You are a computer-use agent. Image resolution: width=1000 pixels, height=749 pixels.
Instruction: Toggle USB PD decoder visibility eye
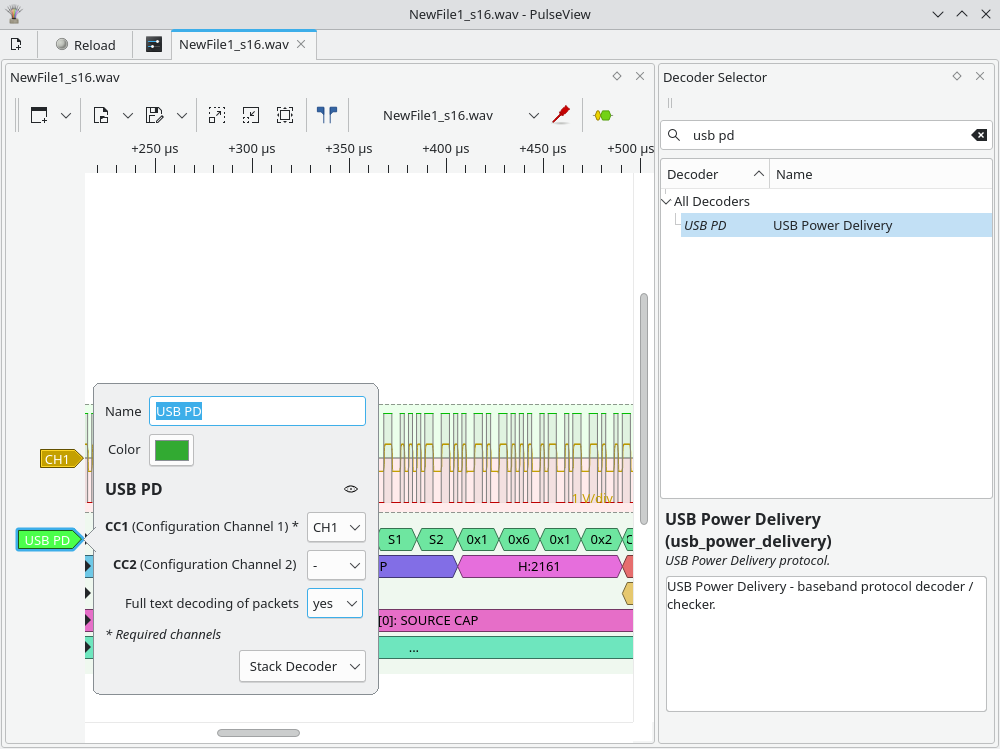(x=351, y=489)
